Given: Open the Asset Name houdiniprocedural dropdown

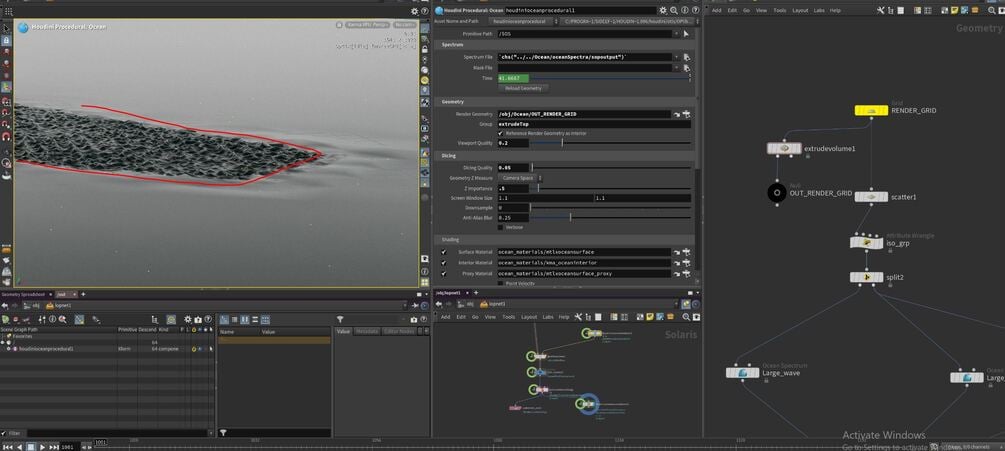Looking at the screenshot, I should point(527,21).
